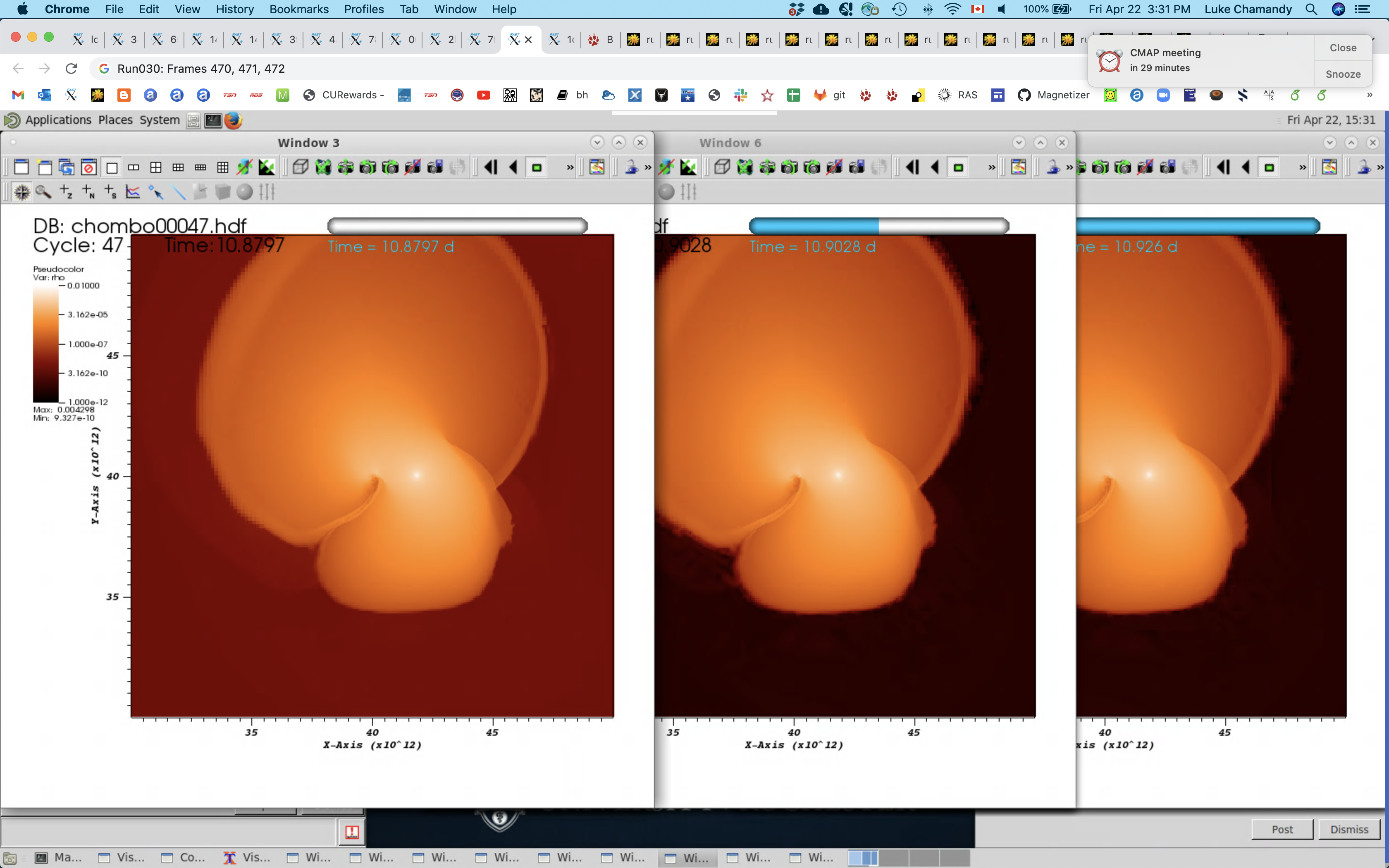Image resolution: width=1389 pixels, height=868 pixels.
Task: Click the recenter view icon in Window 3
Action: pyautogui.click(x=346, y=168)
